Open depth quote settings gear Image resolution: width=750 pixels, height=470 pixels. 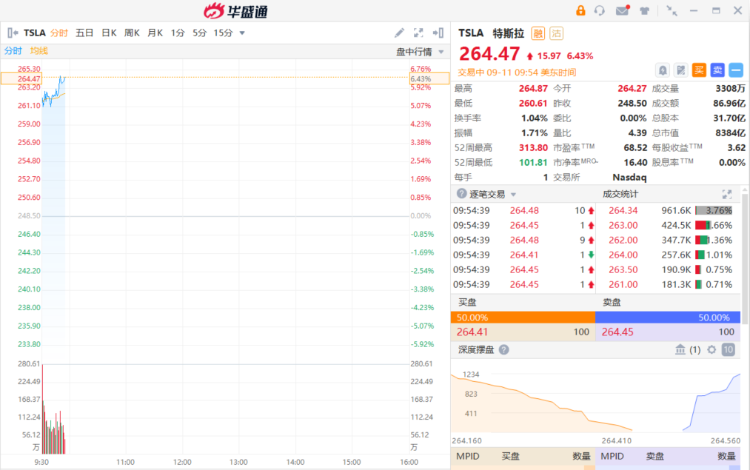coord(712,350)
